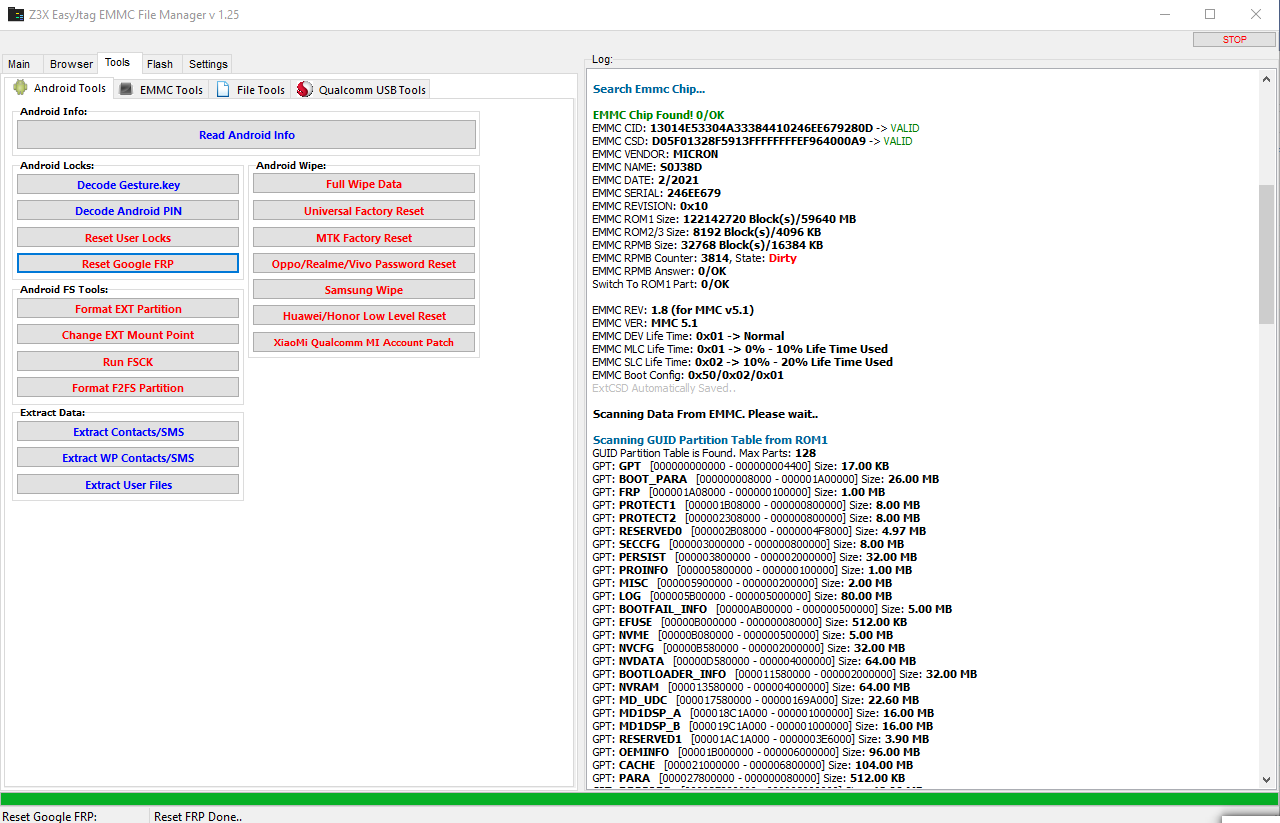The image size is (1280, 823).
Task: Click the Android Tools tab icon
Action: tap(20, 88)
